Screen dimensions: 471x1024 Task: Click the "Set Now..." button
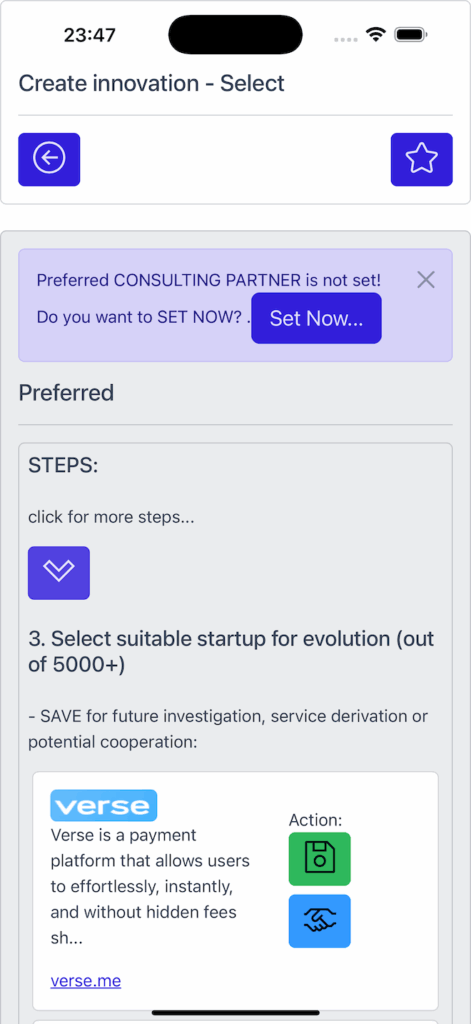pos(316,318)
